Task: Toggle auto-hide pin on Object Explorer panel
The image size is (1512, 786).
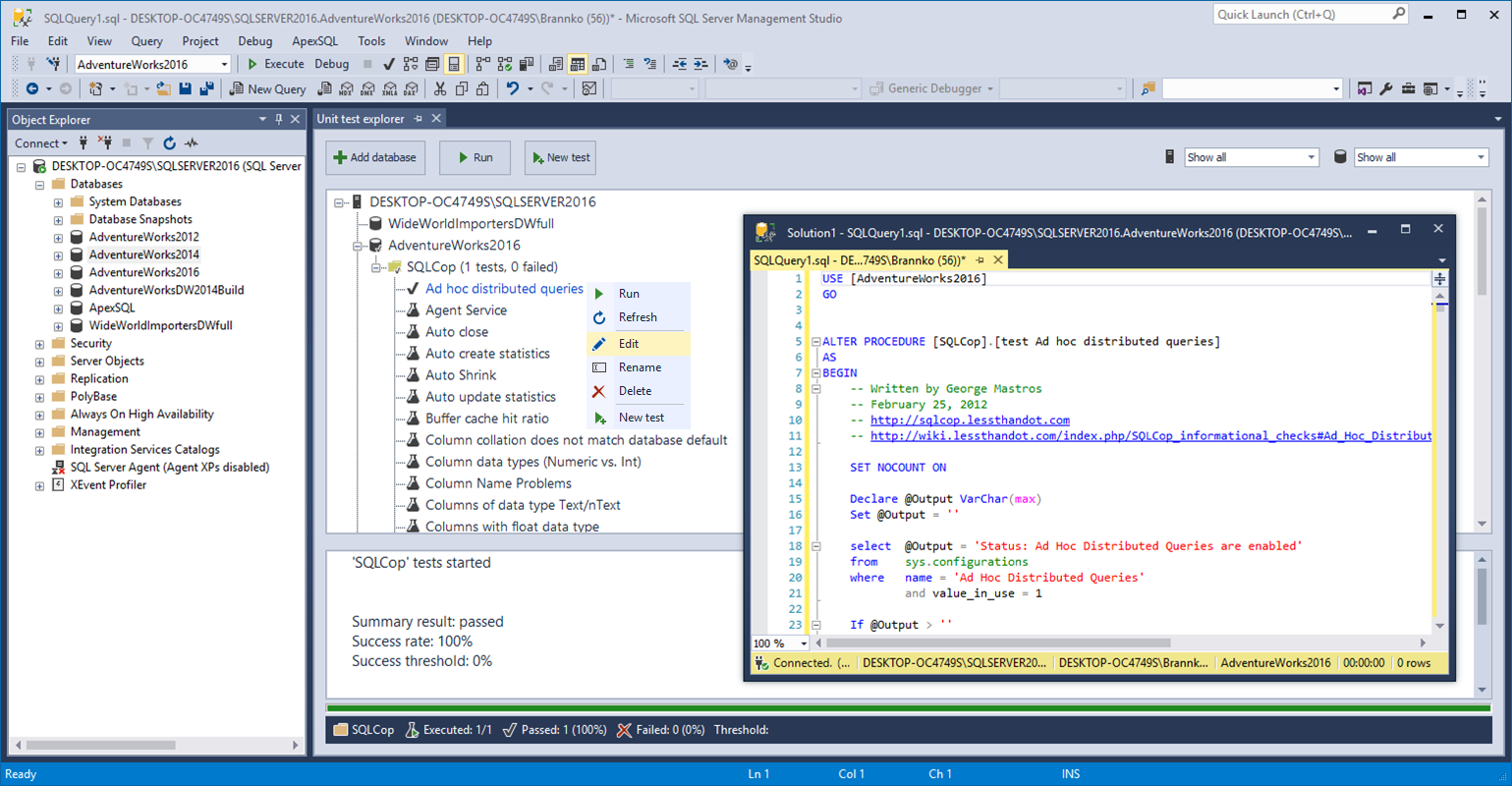Action: pyautogui.click(x=279, y=119)
